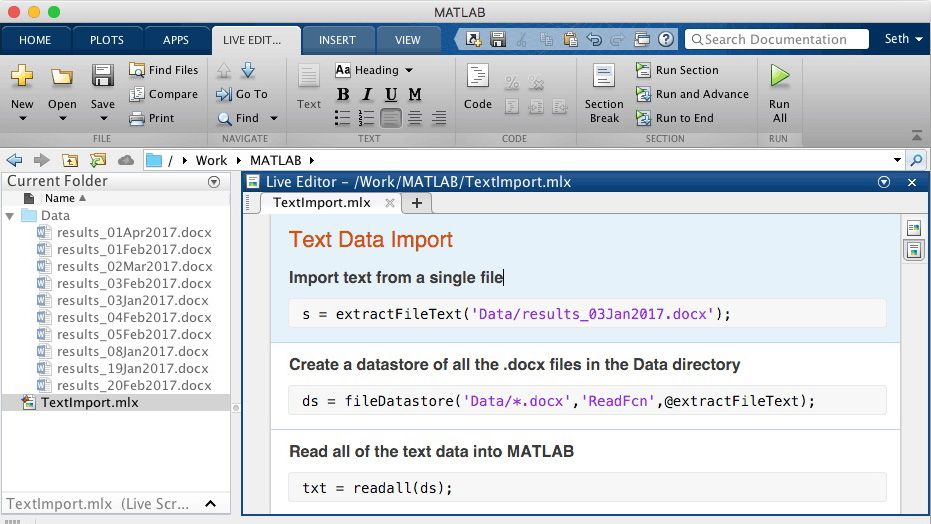
Task: Select results_03Jan2017.docx in Current Folder
Action: coord(133,300)
